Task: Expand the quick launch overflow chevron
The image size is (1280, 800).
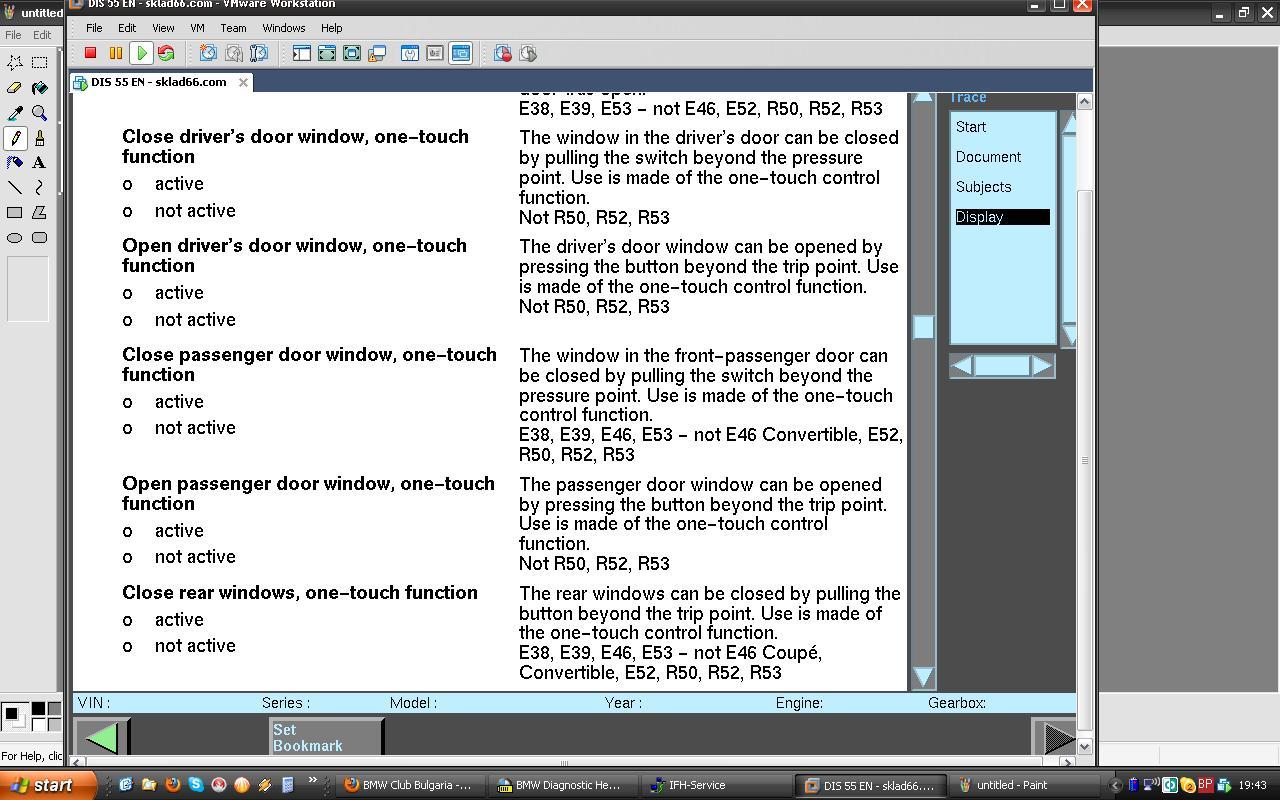Action: point(312,780)
